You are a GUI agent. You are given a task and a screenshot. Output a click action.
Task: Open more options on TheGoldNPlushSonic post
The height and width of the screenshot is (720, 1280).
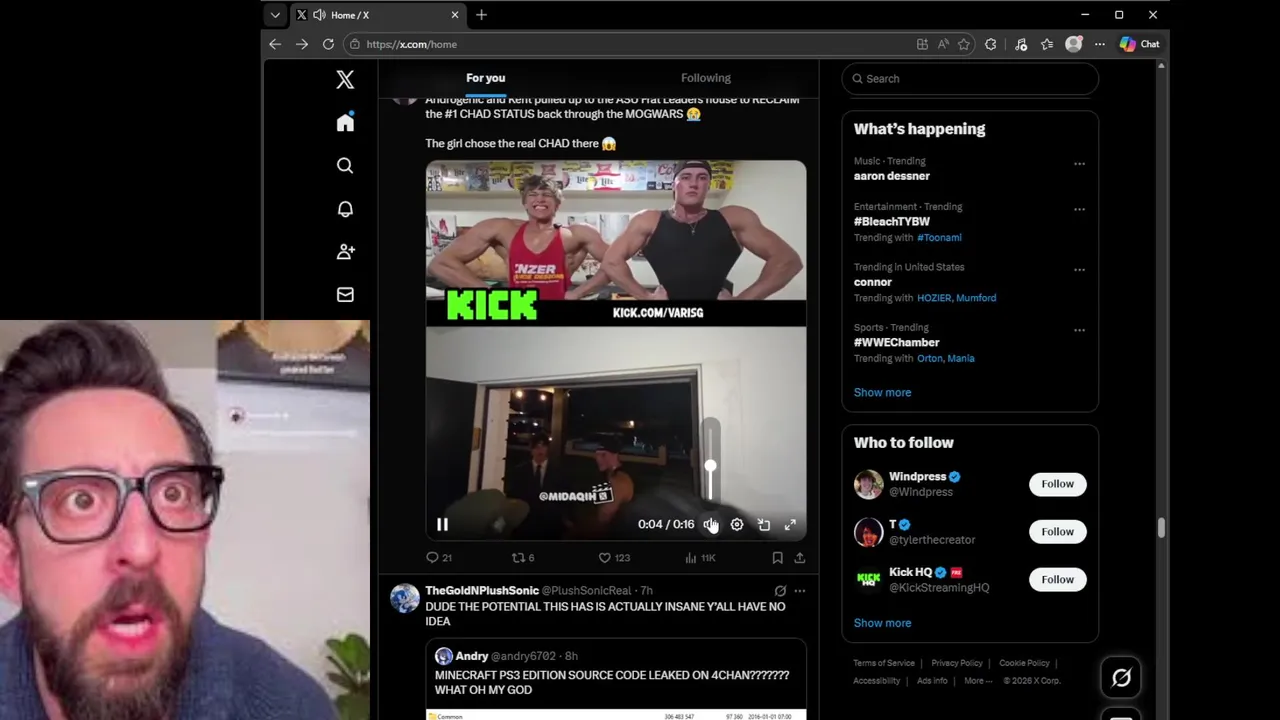click(x=799, y=591)
